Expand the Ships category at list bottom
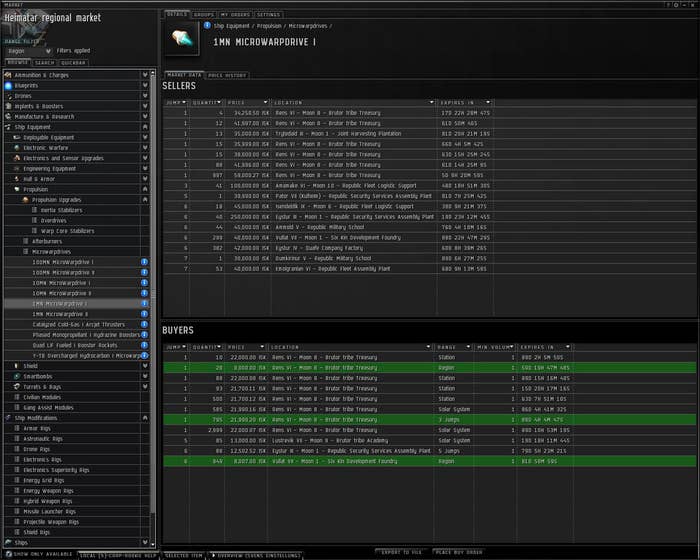Viewport: 700px width, 560px height. (x=145, y=543)
